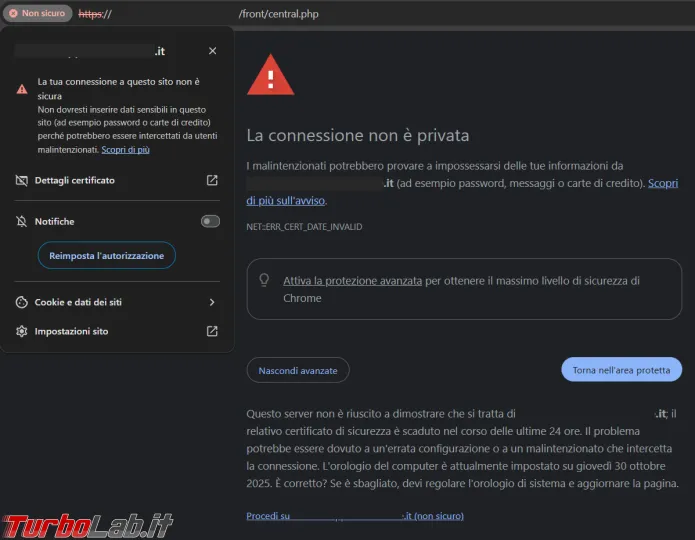695x540 pixels.
Task: Click Torna nell'area protetta button
Action: tap(621, 370)
